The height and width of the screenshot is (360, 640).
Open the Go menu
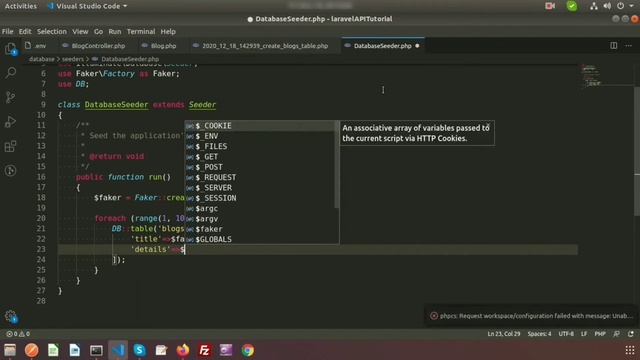[x=98, y=31]
